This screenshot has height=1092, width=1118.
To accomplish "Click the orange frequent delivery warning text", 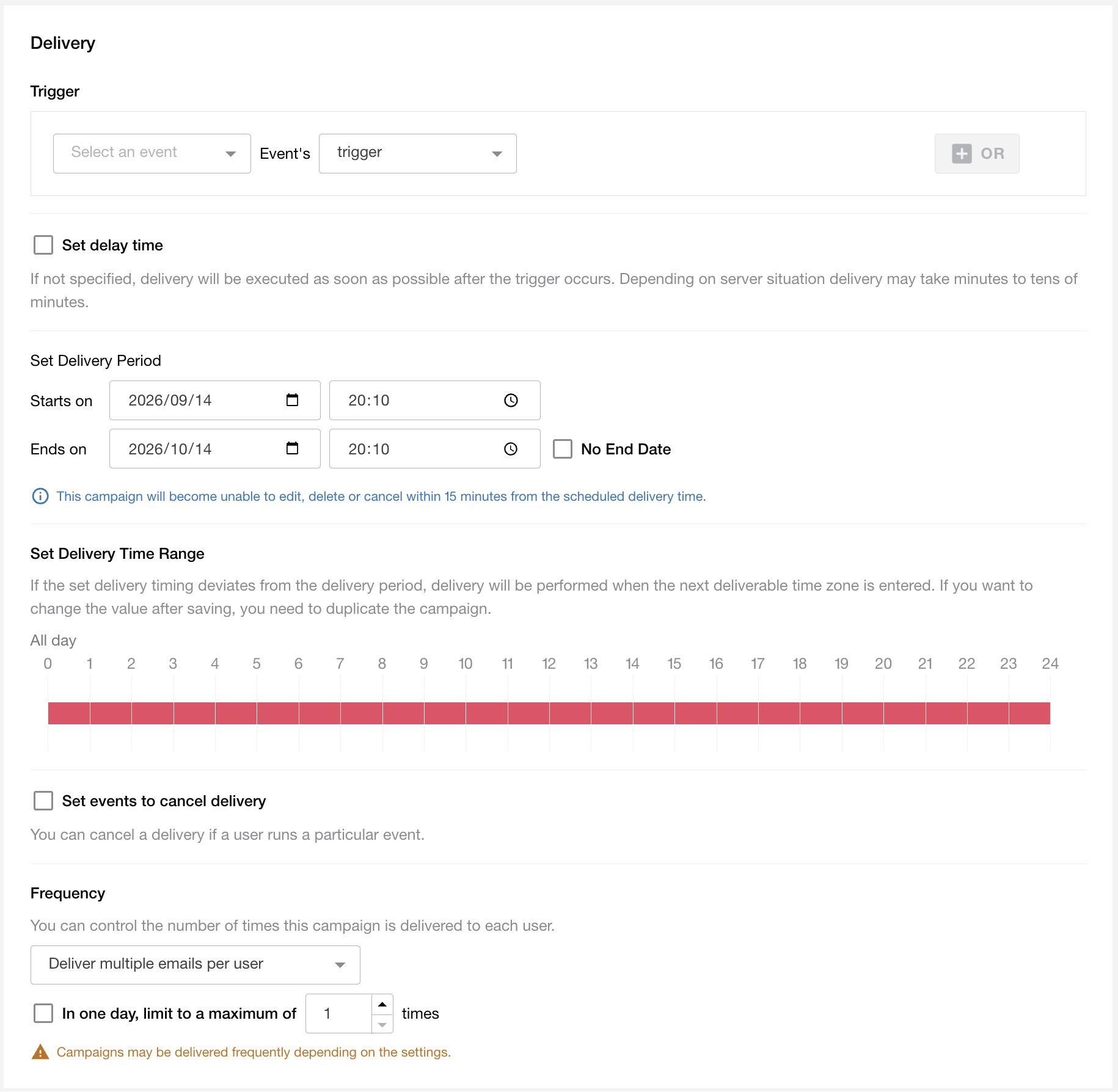I will pos(254,1052).
